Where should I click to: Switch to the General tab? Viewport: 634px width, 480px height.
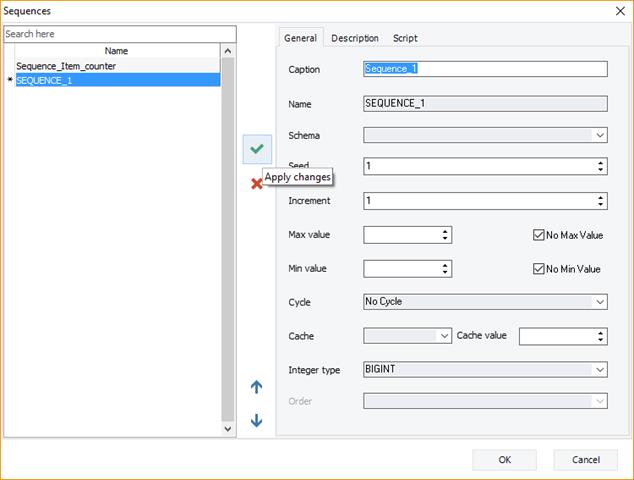(300, 38)
